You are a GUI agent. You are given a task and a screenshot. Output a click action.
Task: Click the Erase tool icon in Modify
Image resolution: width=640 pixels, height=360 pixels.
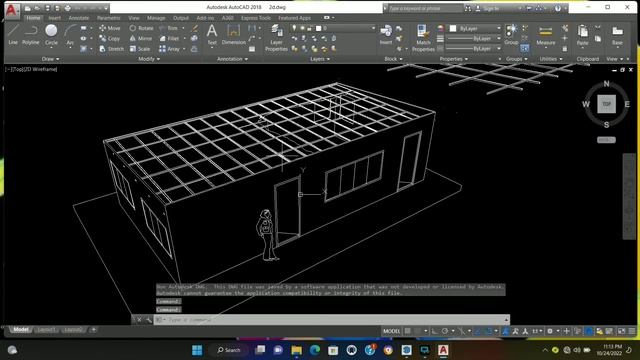point(195,28)
